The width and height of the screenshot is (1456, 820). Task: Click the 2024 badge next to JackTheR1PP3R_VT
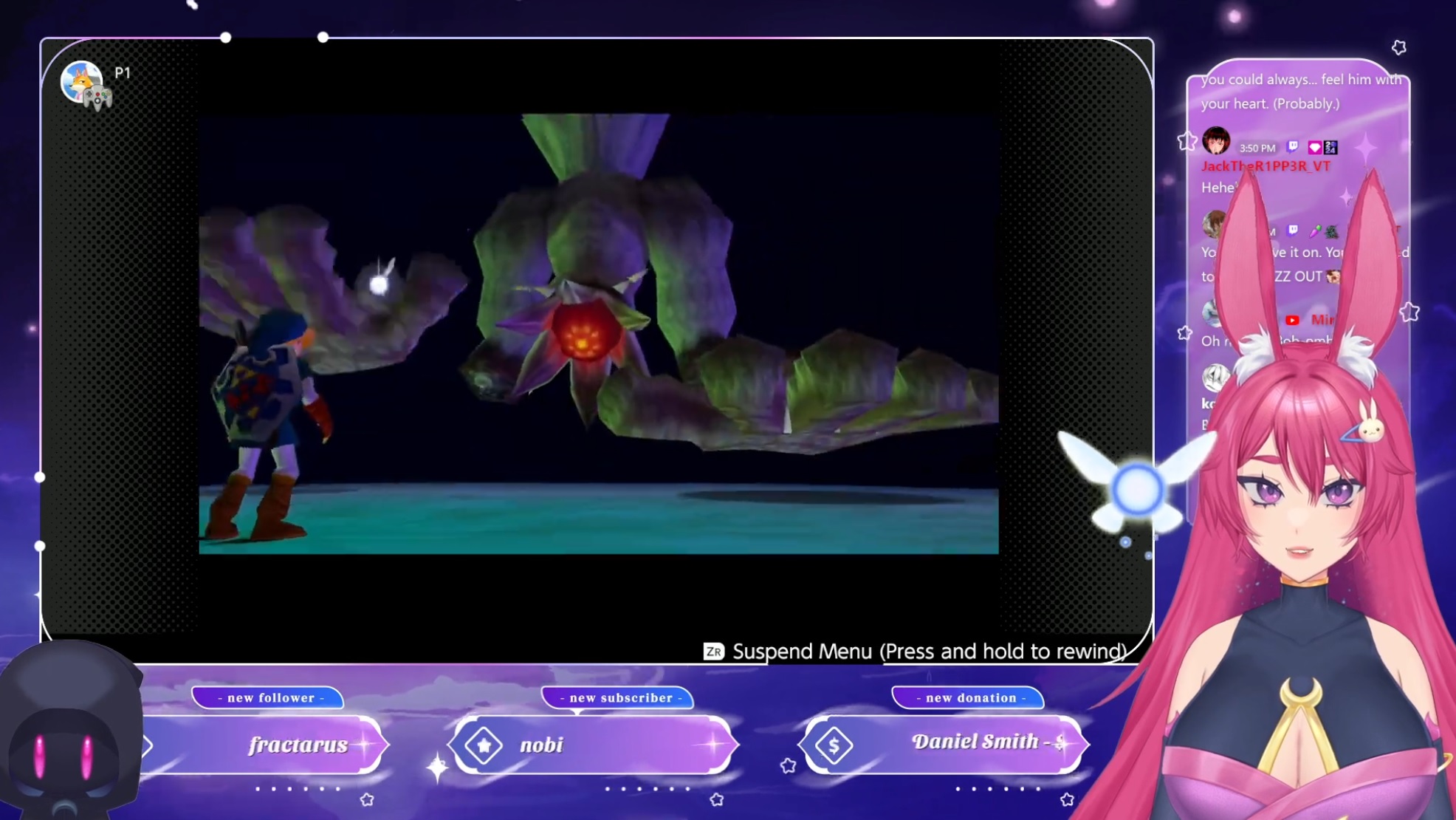click(x=1330, y=147)
